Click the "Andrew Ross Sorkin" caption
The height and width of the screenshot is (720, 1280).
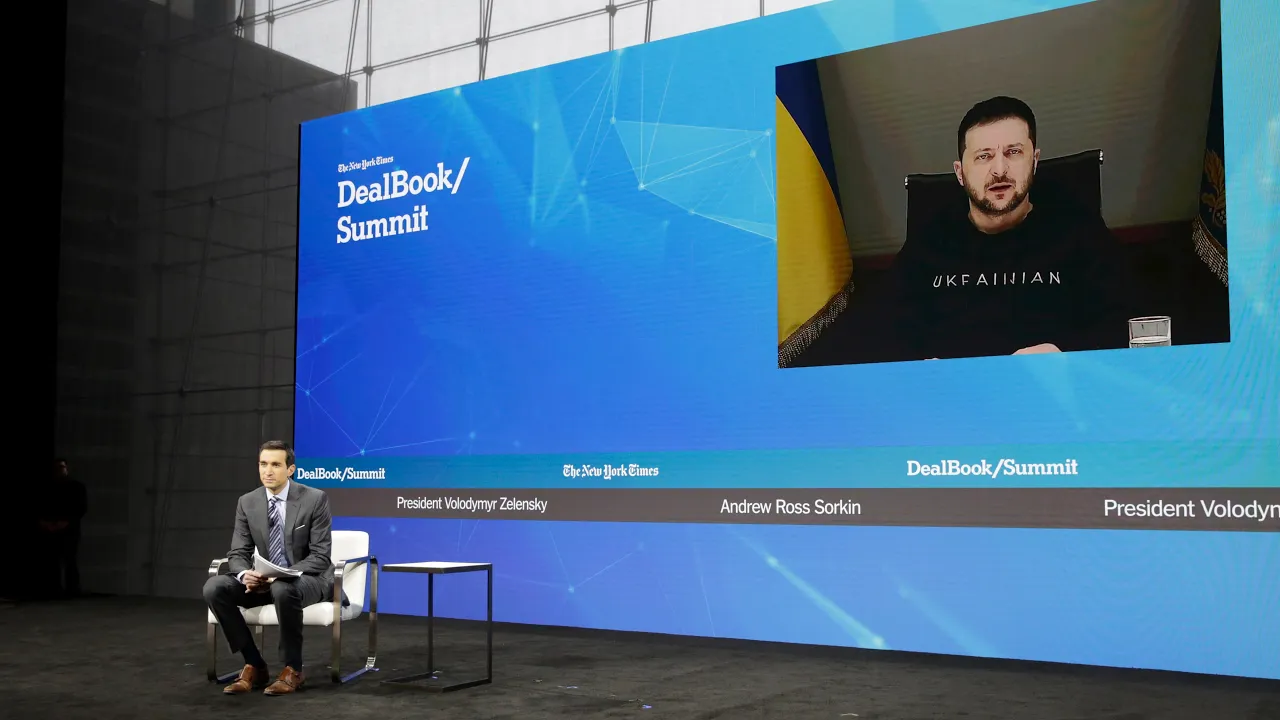click(x=790, y=507)
